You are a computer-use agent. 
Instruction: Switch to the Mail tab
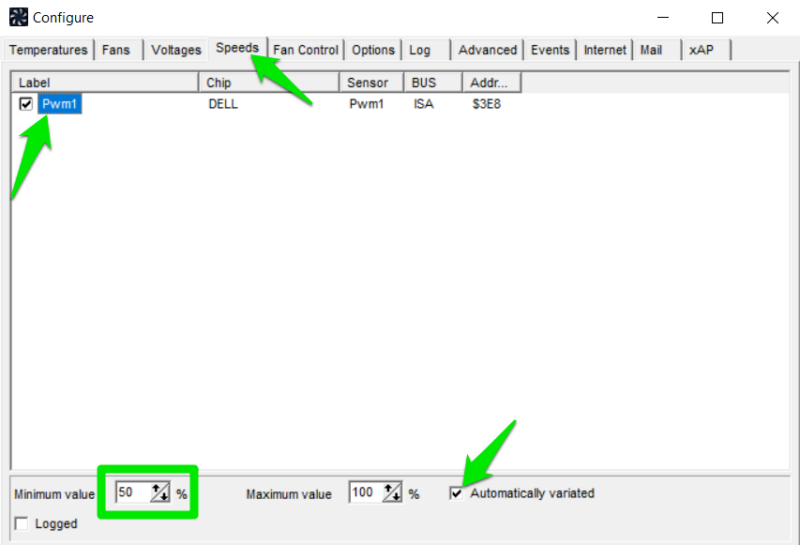tap(651, 50)
